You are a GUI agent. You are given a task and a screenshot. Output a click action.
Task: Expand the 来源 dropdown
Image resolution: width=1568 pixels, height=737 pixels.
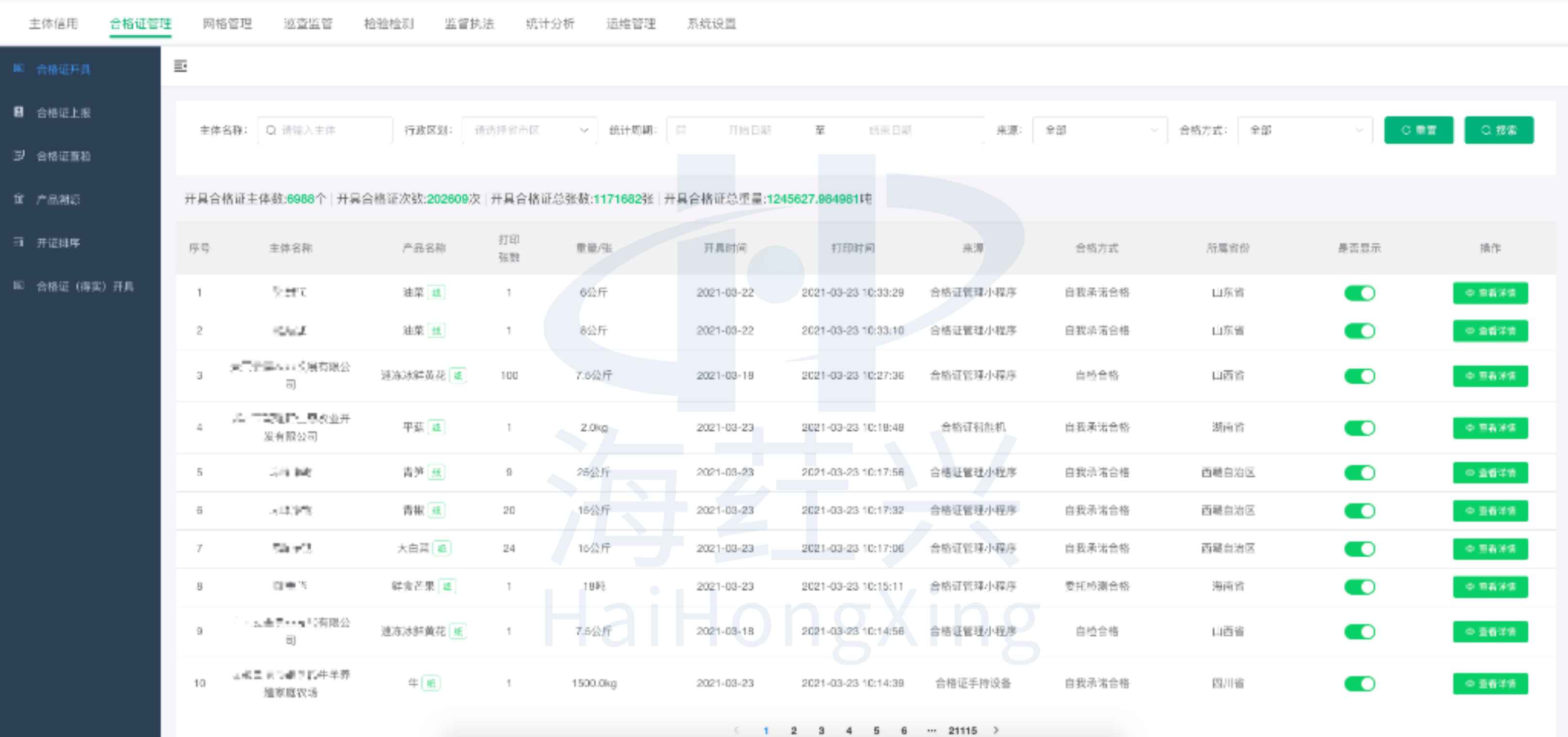(x=1099, y=130)
